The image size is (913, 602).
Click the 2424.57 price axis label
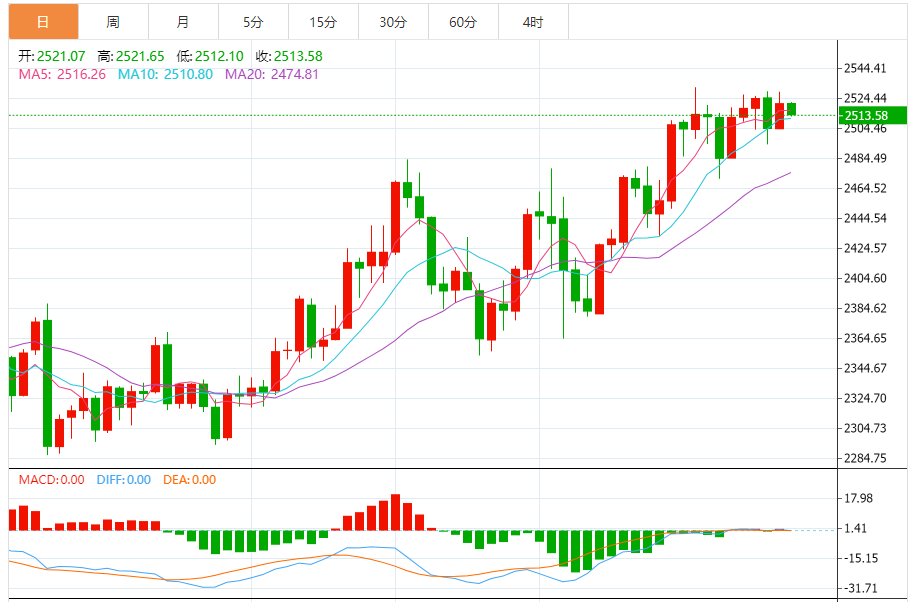tap(865, 249)
